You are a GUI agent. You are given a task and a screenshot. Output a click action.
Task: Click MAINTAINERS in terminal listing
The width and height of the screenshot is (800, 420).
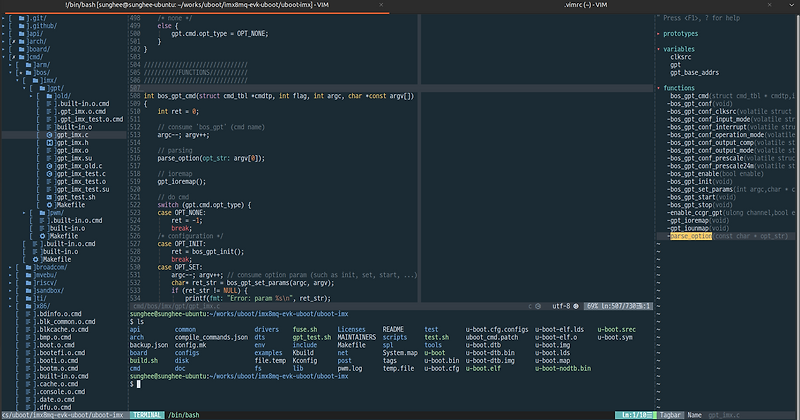pyautogui.click(x=357, y=337)
